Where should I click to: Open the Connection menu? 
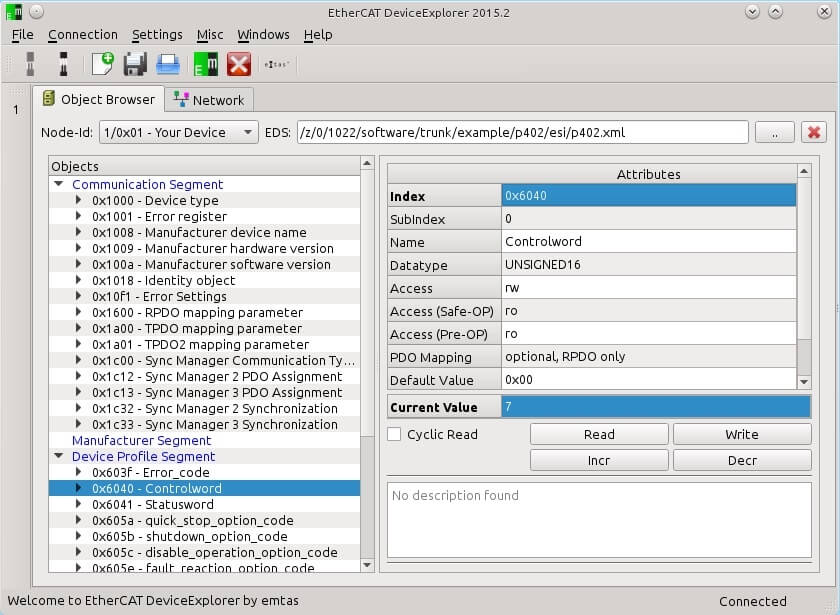[84, 34]
